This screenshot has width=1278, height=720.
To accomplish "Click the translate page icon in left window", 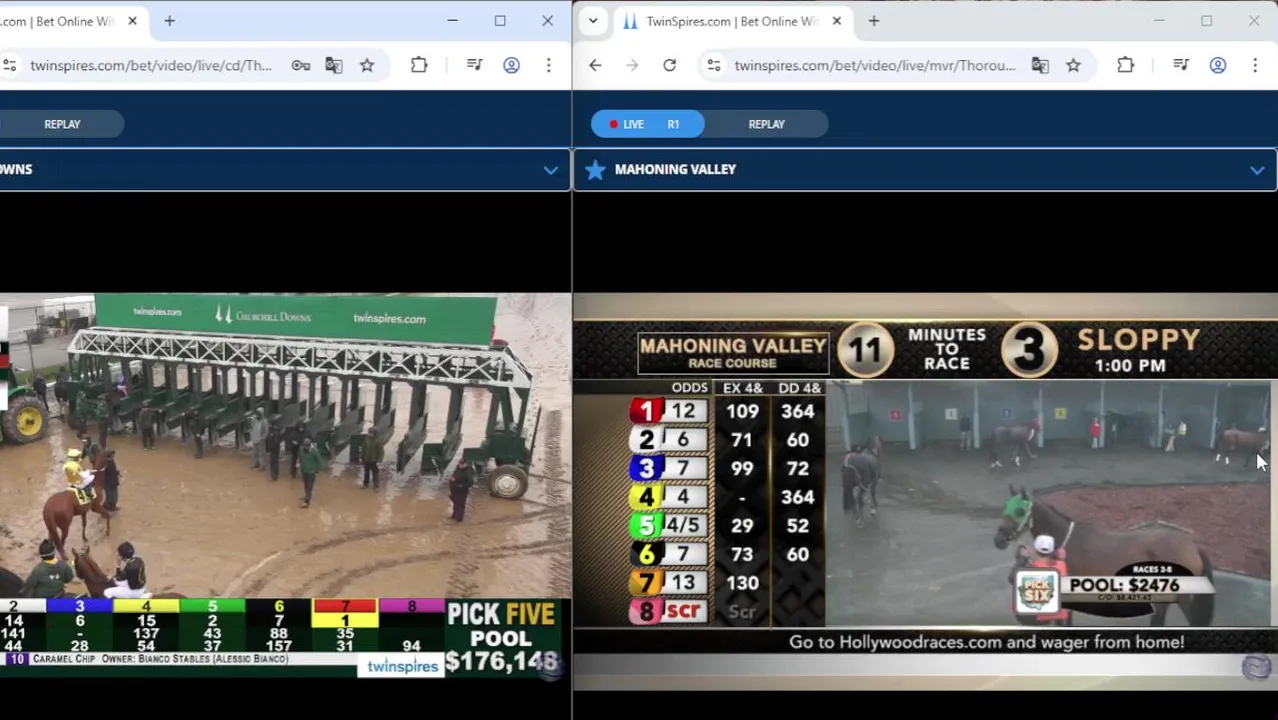I will 334,66.
